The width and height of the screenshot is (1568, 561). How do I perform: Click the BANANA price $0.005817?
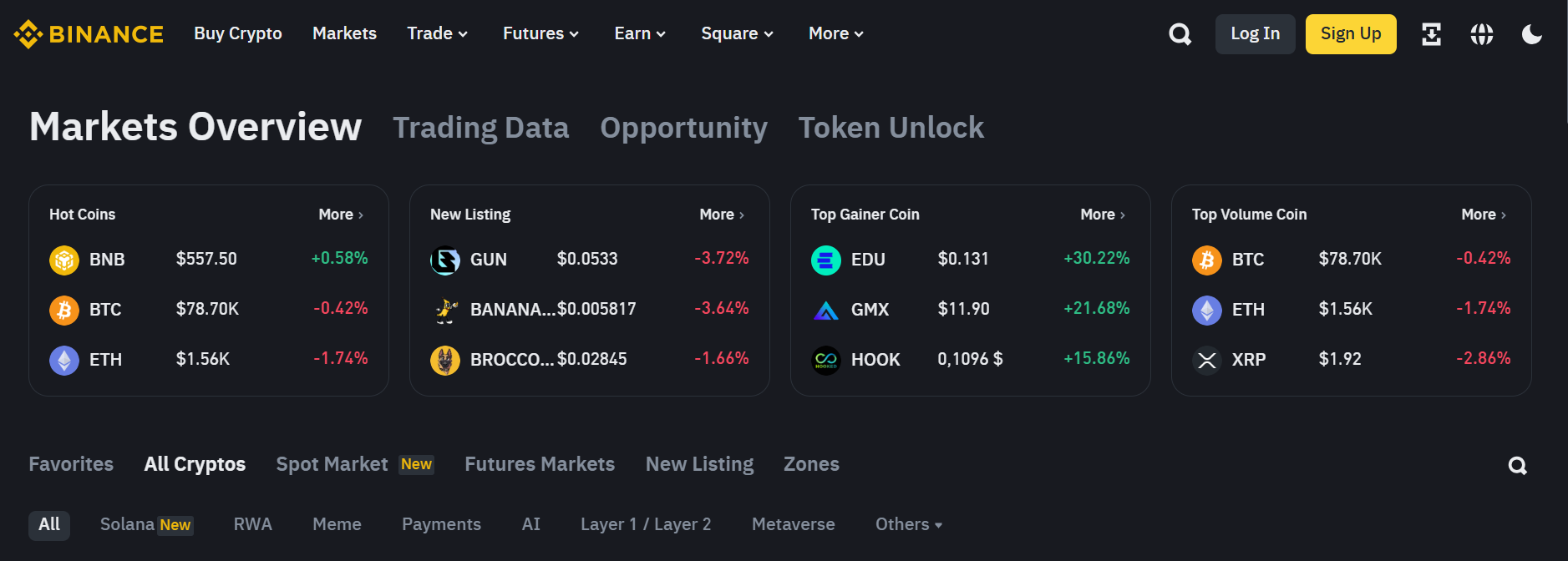coord(596,309)
